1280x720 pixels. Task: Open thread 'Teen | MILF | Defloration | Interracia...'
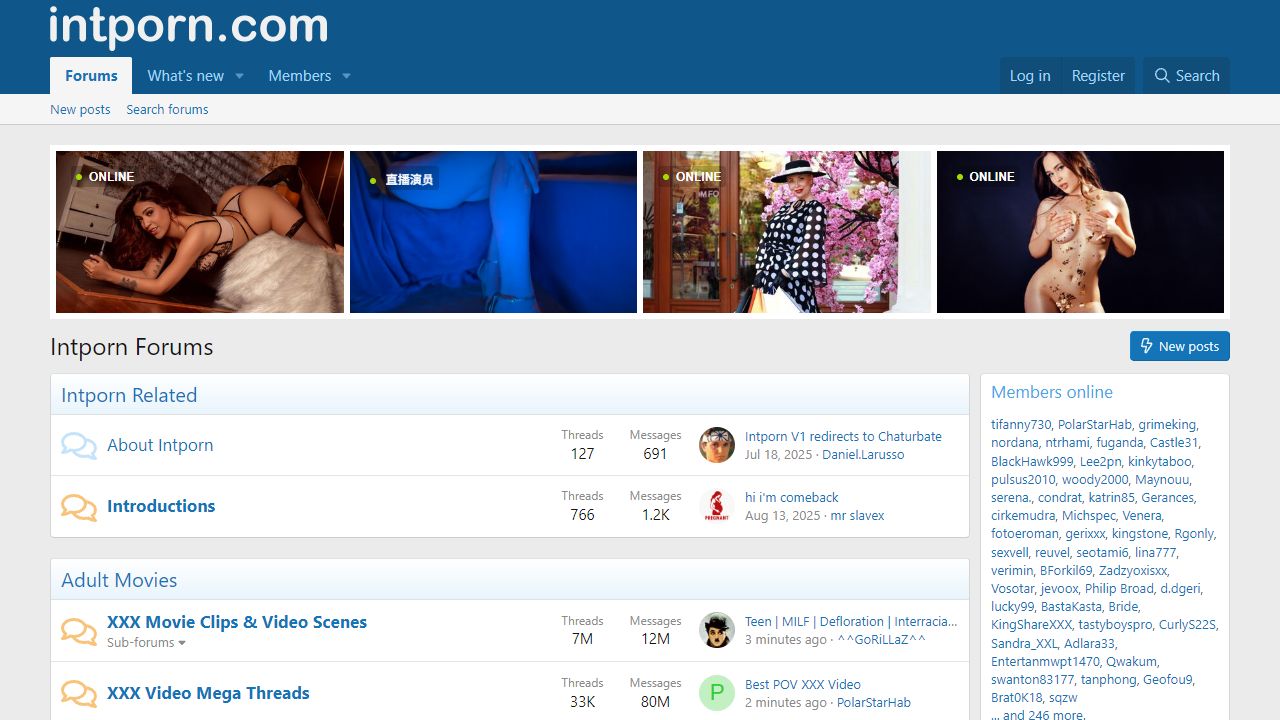tap(851, 621)
